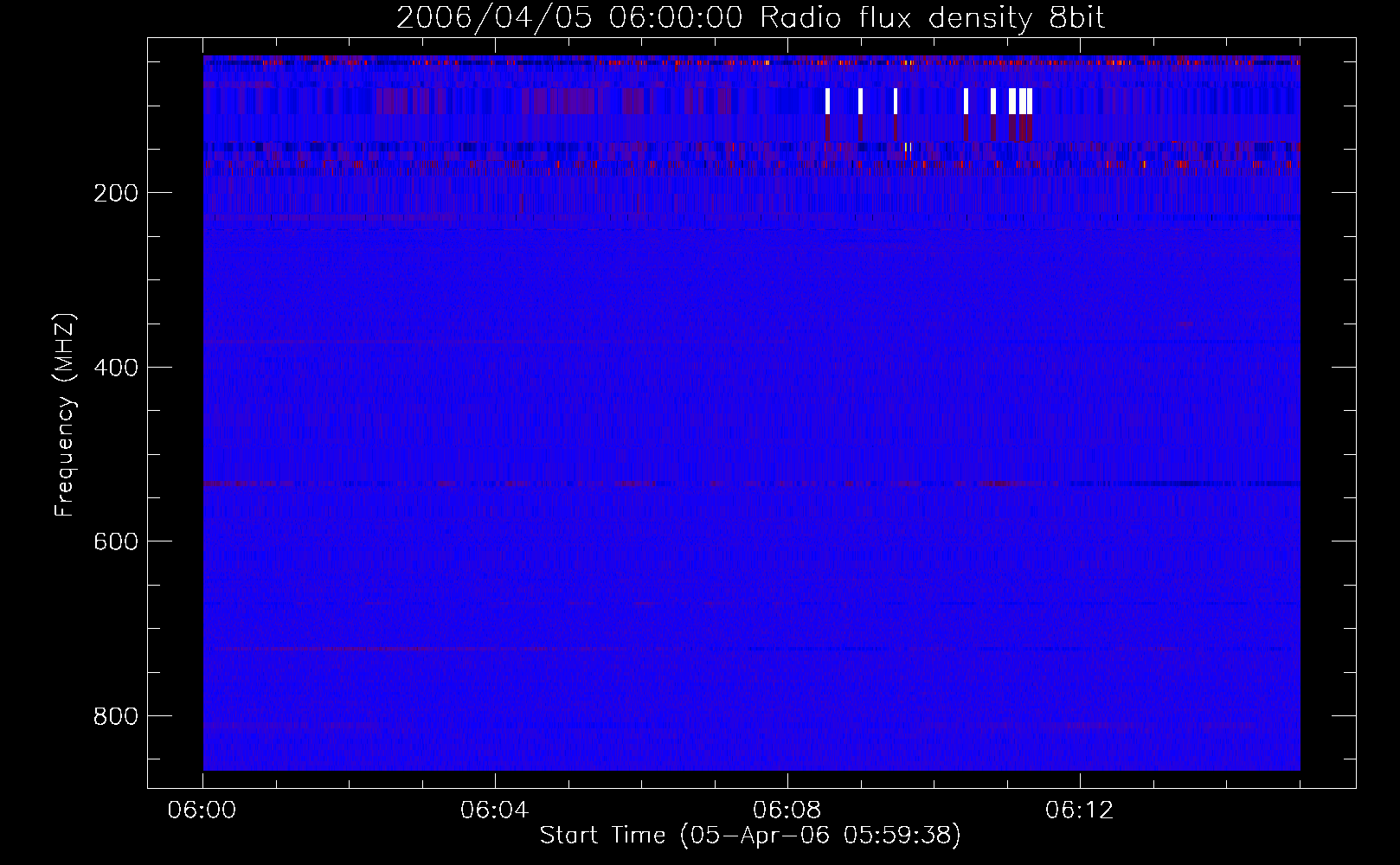Click the plot title '2006/04/05 06:00:00 Radio flux density 8bit'

pos(750,18)
